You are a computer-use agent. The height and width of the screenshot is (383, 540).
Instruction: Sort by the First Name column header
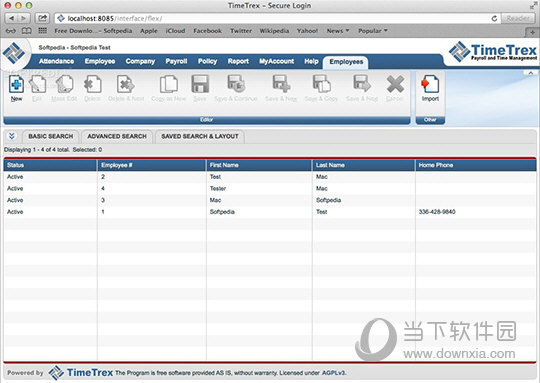point(259,165)
